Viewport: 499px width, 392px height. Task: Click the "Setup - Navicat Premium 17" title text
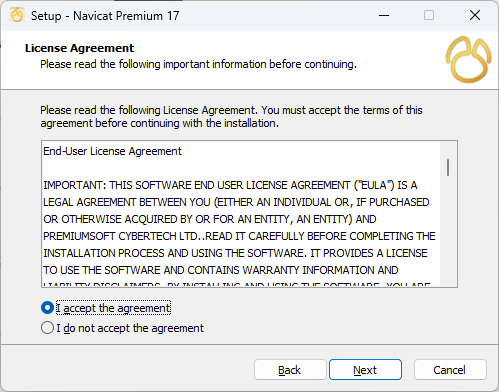point(105,16)
